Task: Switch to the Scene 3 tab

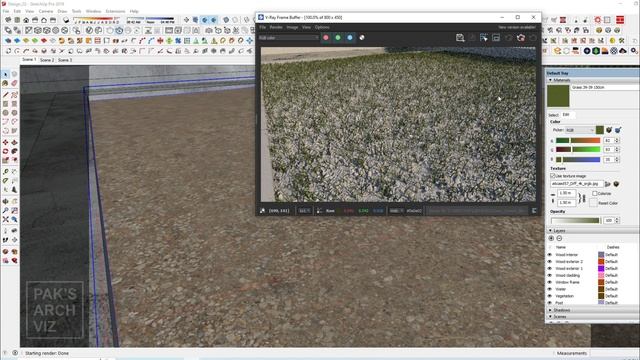Action: tap(65, 60)
